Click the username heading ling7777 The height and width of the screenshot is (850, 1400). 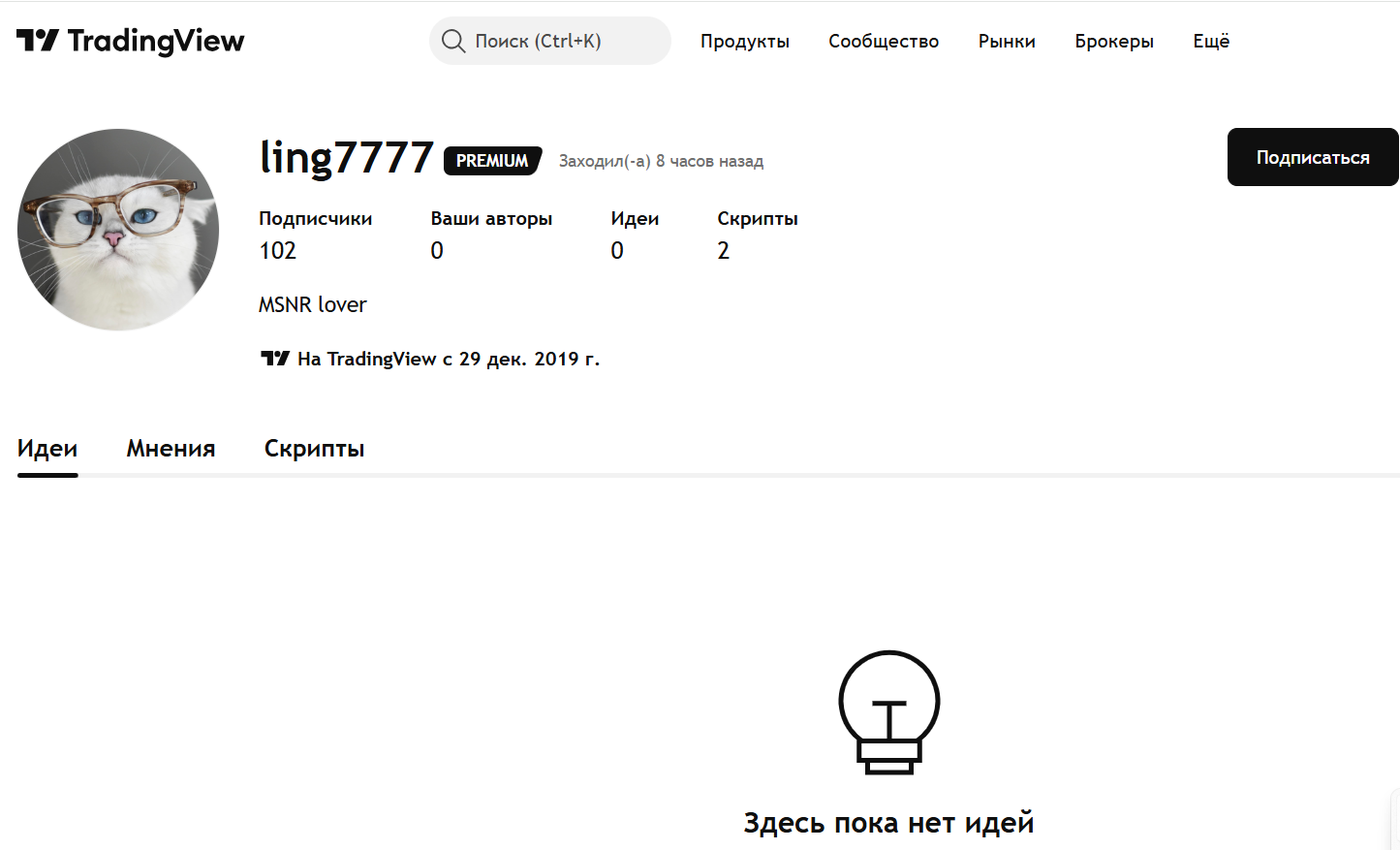pos(345,158)
